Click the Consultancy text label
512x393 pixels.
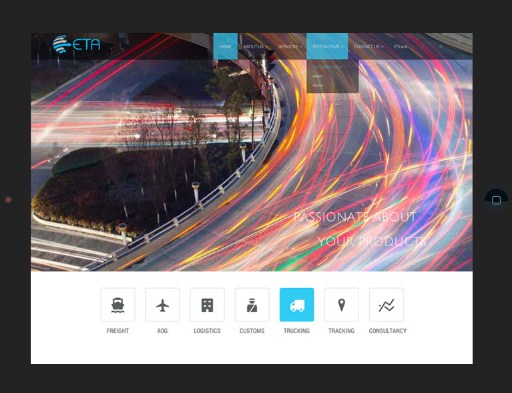[x=388, y=331]
